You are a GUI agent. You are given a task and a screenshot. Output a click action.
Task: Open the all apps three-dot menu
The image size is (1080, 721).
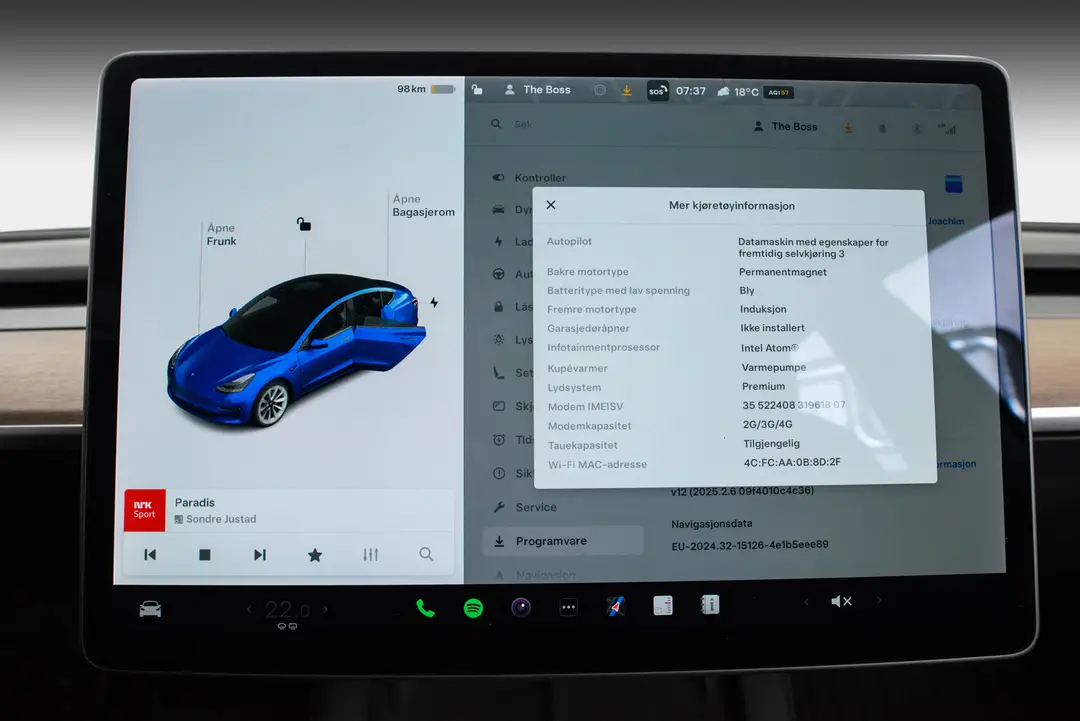568,607
